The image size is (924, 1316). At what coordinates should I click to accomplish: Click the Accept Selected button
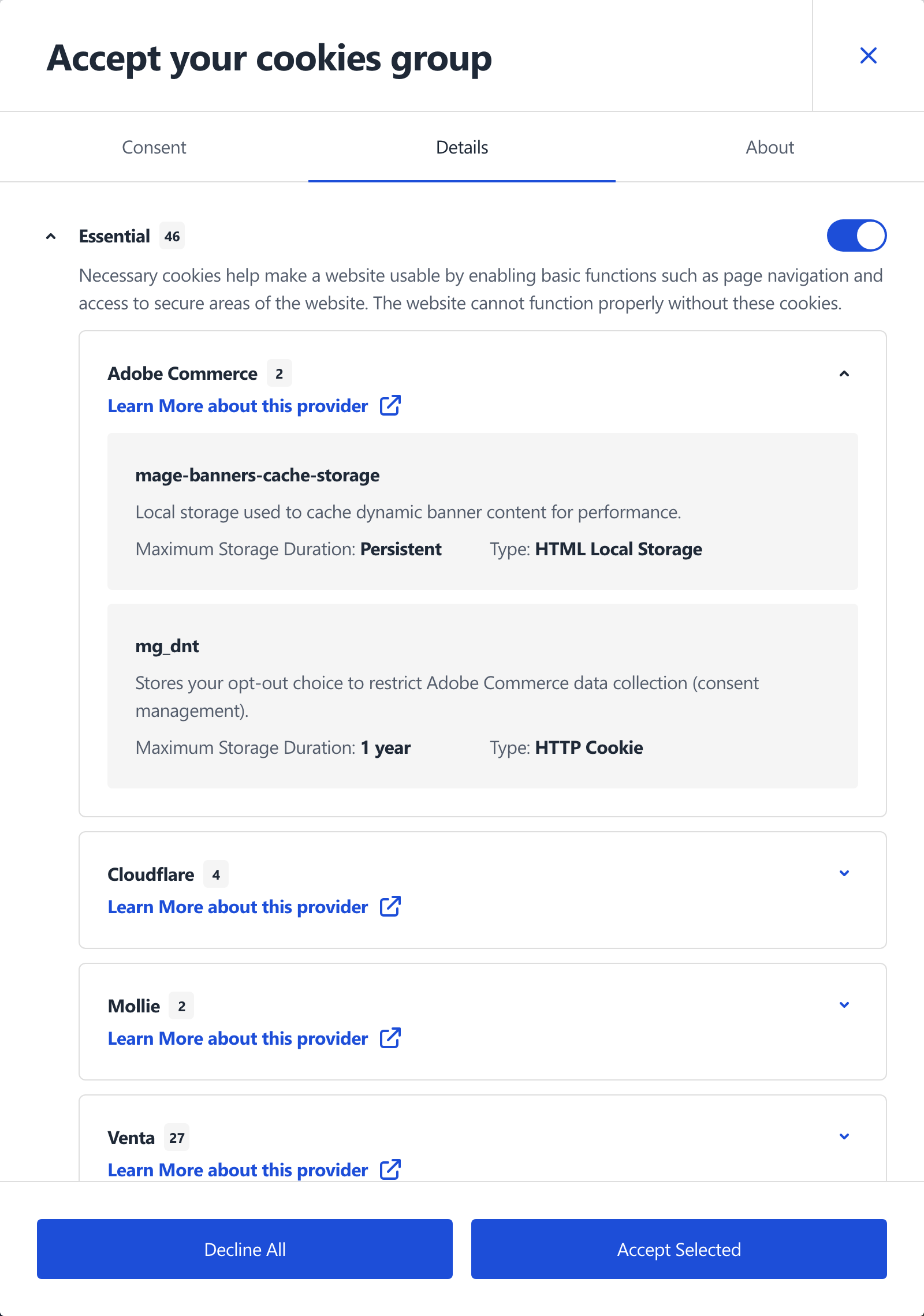pos(679,1249)
